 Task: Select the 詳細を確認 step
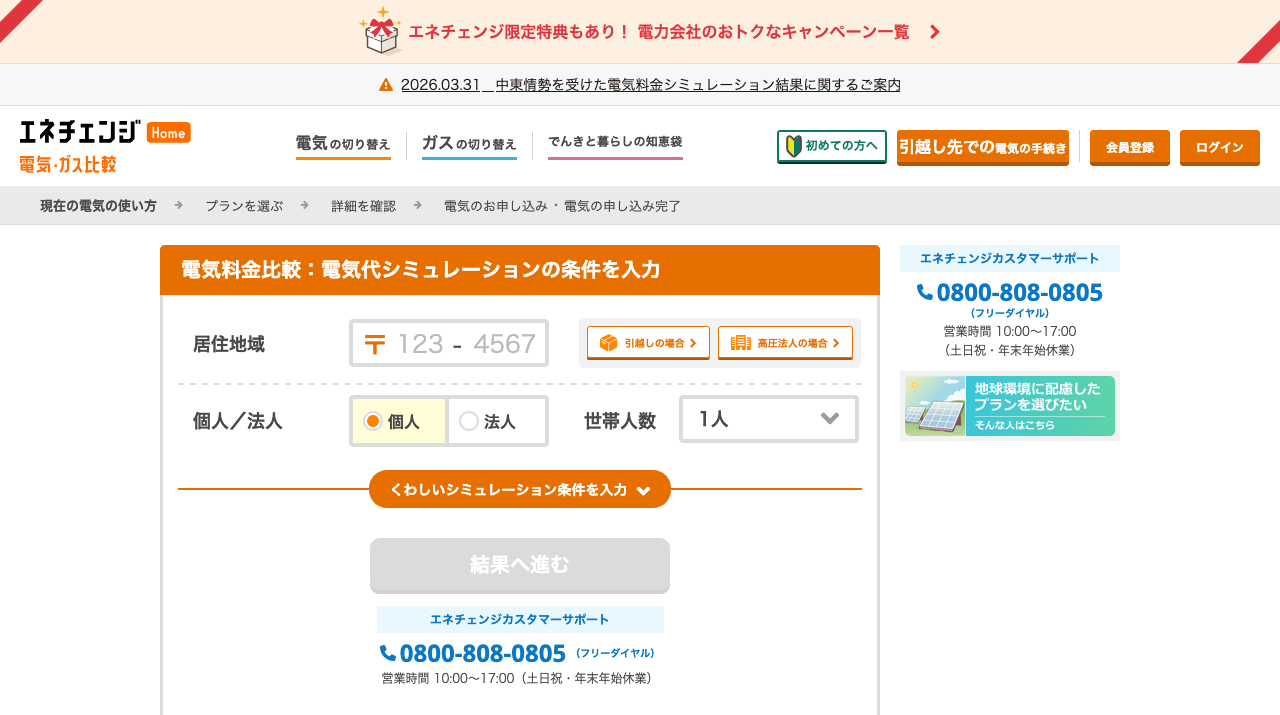coord(364,206)
